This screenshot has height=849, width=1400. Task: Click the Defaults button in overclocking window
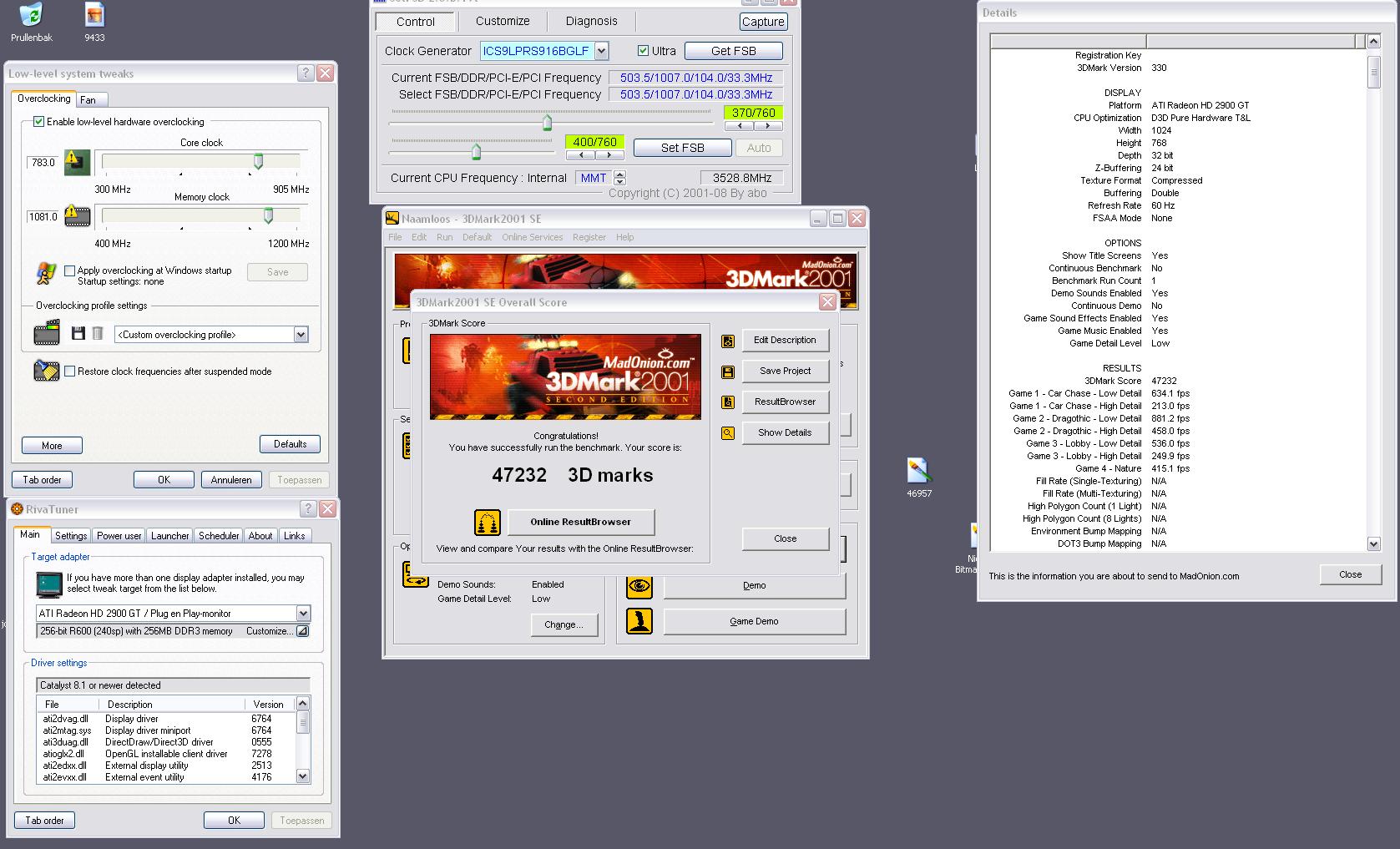coord(291,444)
